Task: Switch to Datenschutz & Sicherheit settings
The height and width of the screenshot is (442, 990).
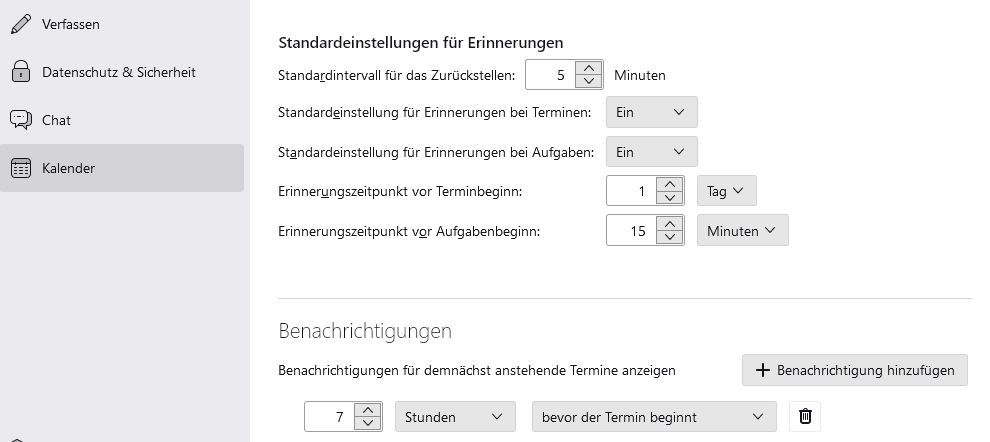Action: pyautogui.click(x=118, y=72)
